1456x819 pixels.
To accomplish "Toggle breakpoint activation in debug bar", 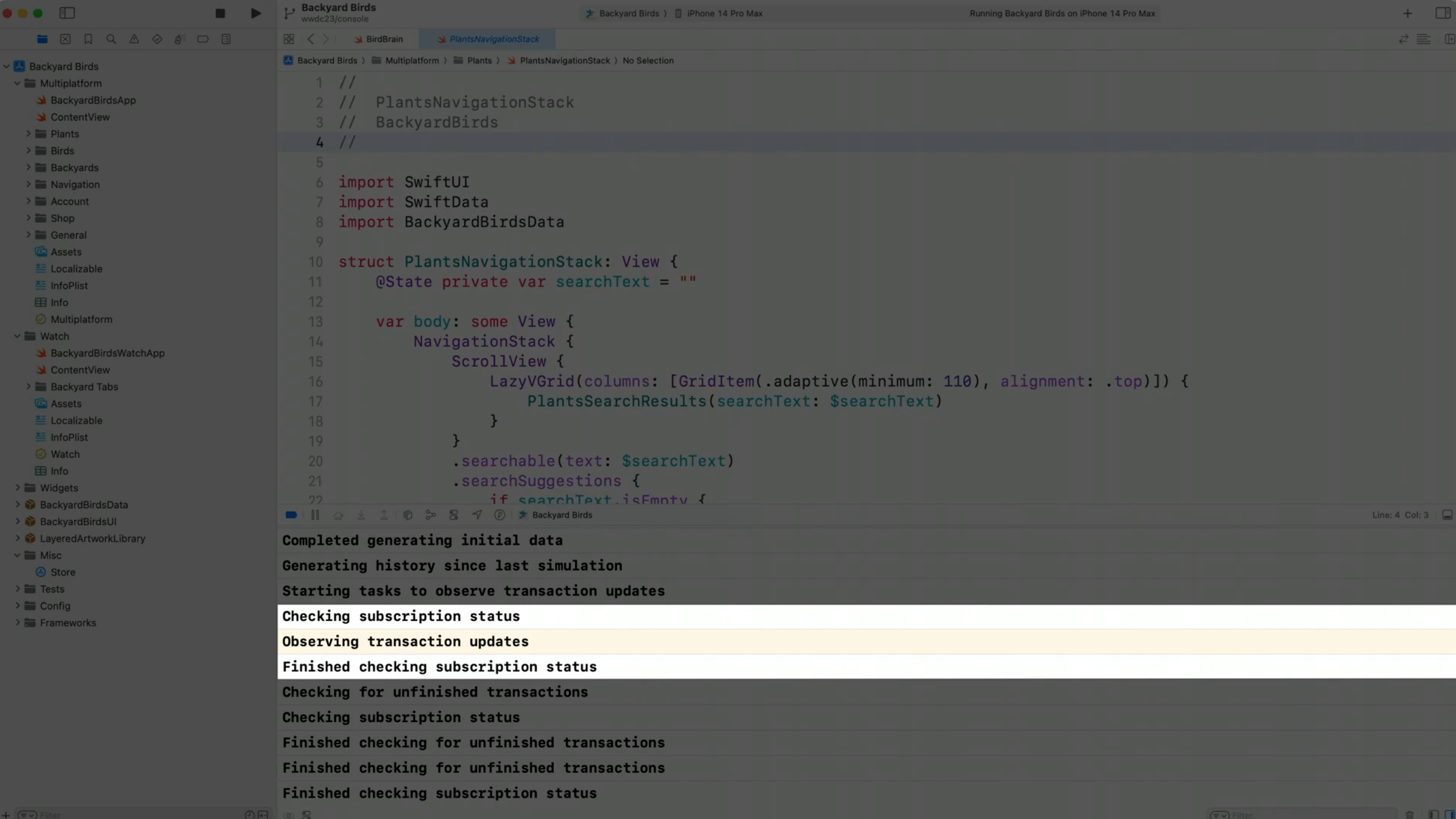I will pos(291,515).
